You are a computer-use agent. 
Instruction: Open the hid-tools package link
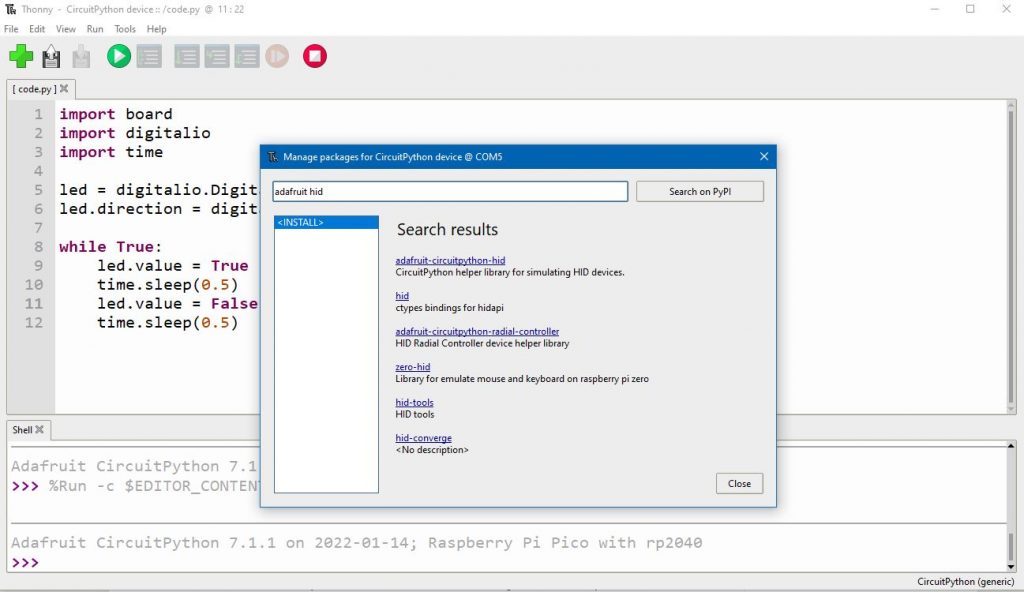point(414,403)
